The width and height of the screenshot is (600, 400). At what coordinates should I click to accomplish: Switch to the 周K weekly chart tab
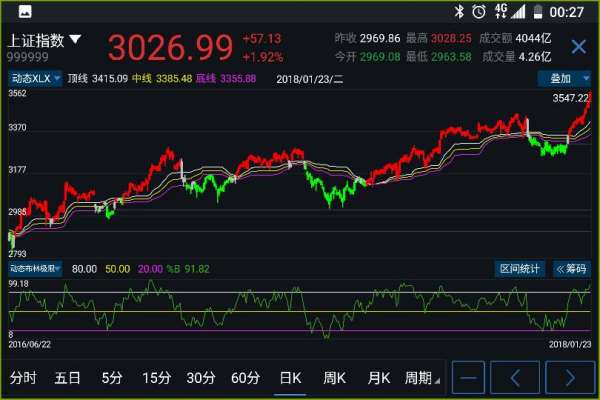[x=334, y=378]
